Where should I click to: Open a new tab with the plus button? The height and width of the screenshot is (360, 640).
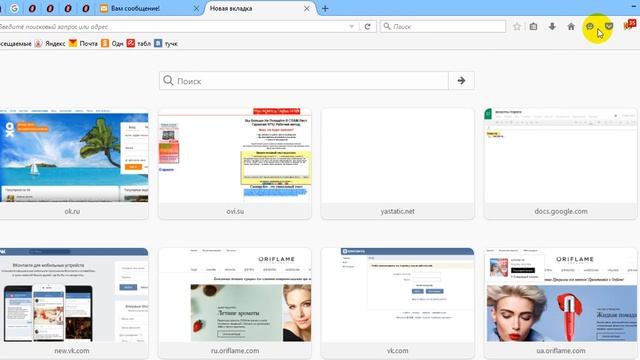tap(325, 8)
